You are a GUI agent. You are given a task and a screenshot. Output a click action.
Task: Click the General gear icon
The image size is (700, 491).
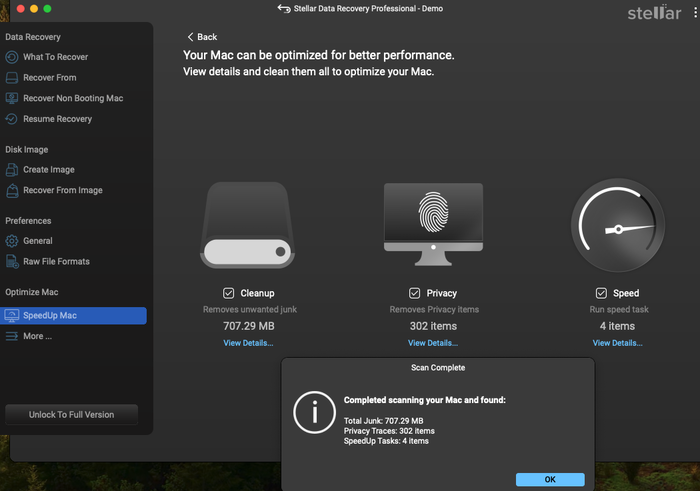click(12, 241)
